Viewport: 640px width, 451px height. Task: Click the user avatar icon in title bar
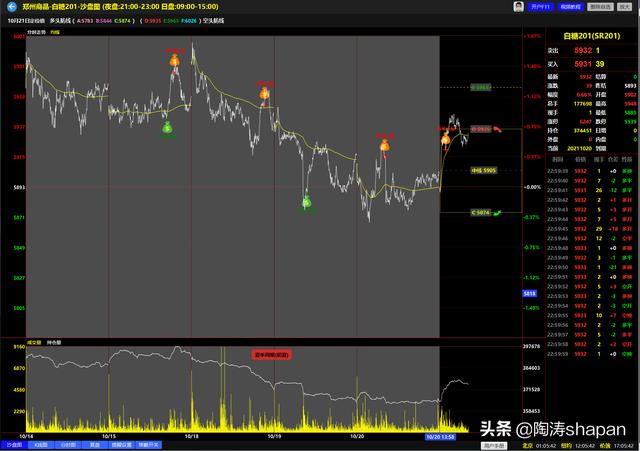tap(518, 6)
